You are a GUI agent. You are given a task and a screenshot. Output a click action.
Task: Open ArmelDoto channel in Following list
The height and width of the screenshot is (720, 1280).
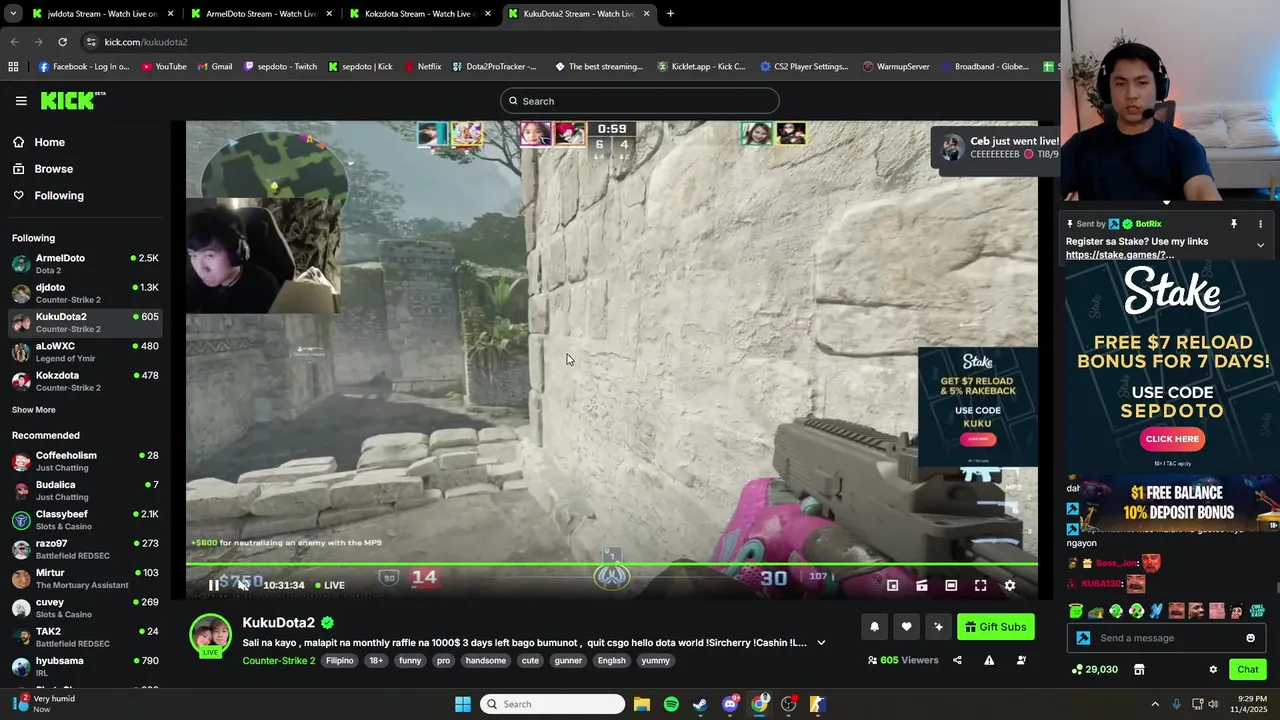pyautogui.click(x=85, y=264)
